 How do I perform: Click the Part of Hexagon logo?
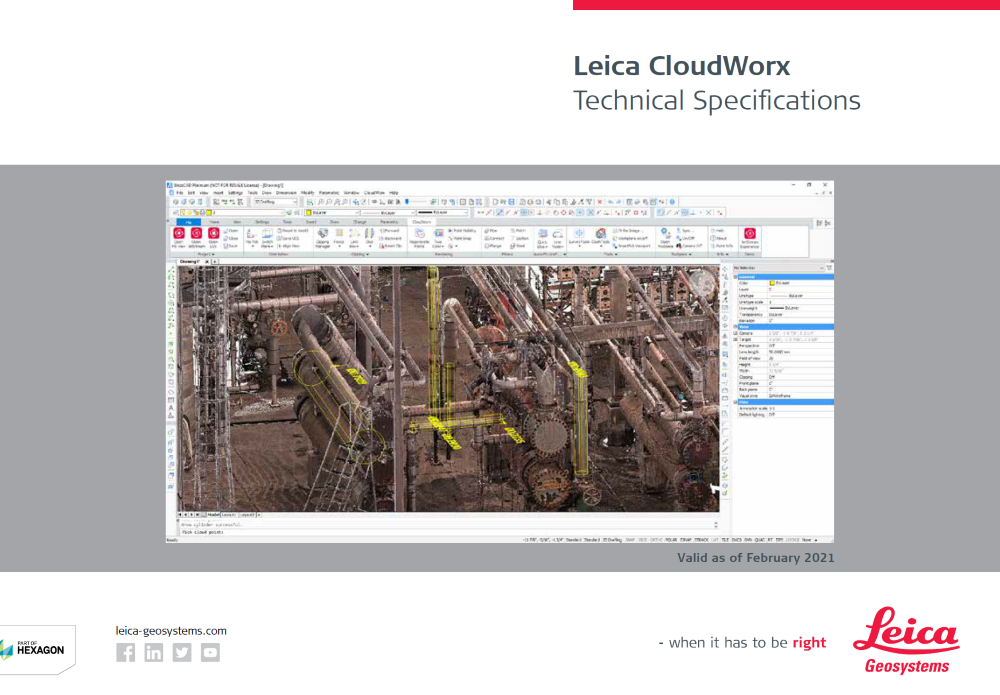[x=35, y=649]
